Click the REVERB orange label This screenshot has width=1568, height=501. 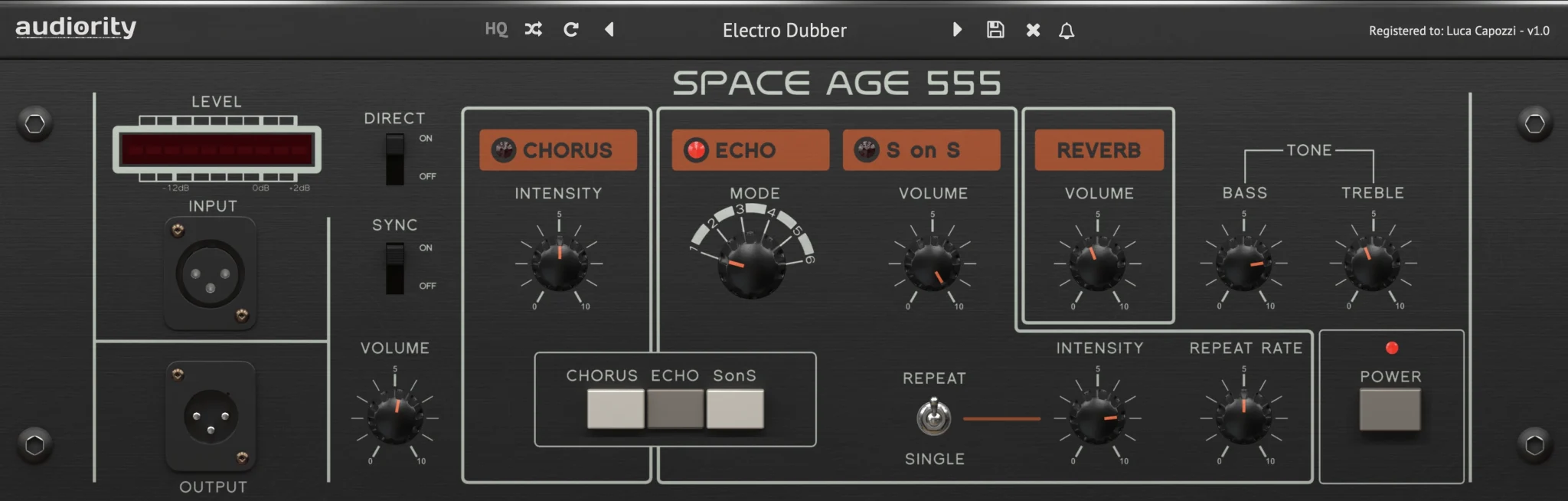tap(1099, 150)
